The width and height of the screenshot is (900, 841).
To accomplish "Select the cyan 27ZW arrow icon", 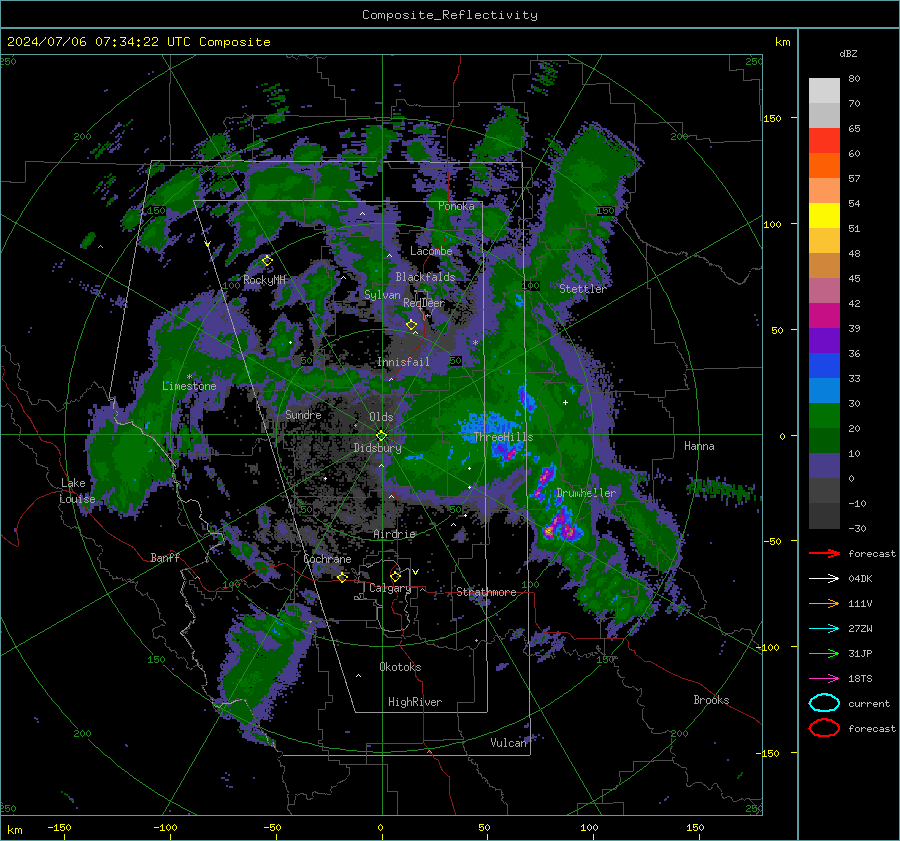I will pyautogui.click(x=824, y=629).
